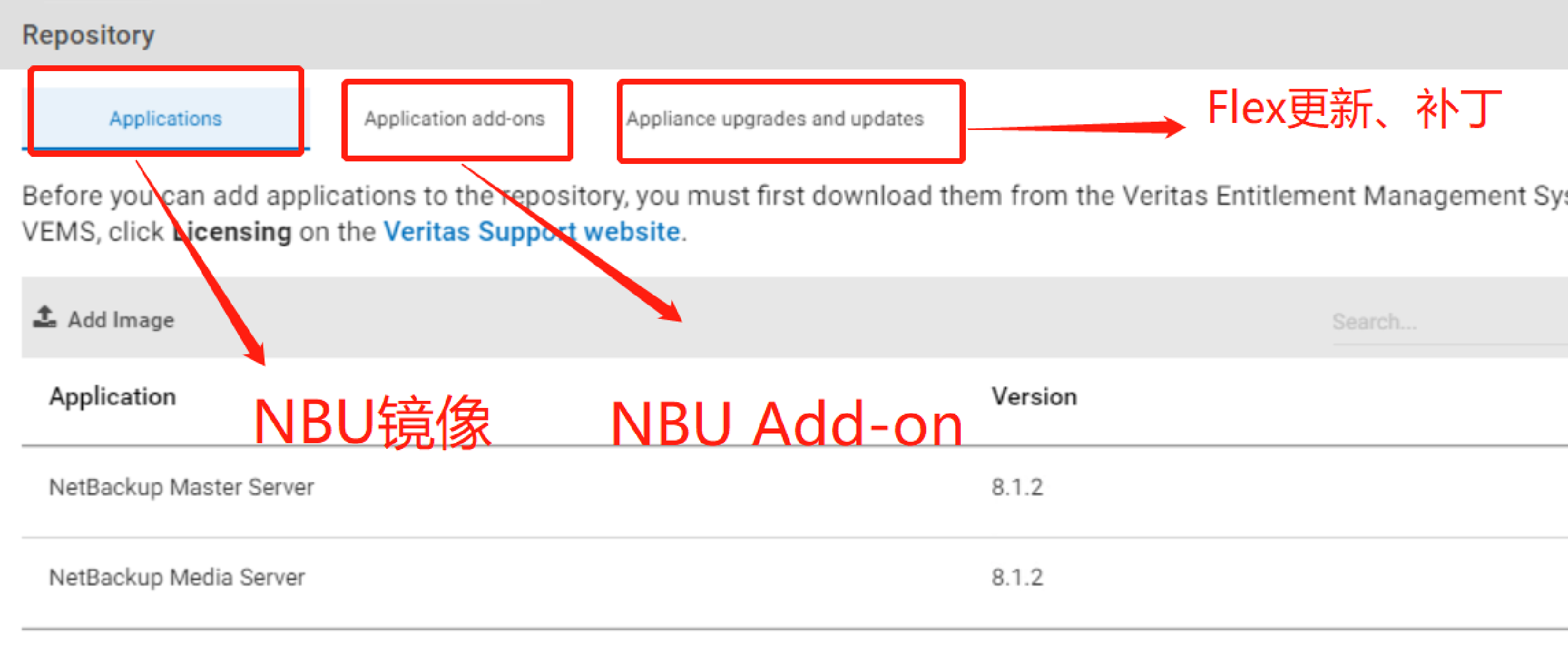Viewport: 1568px width, 666px height.
Task: Sort by Application column header
Action: 113,396
